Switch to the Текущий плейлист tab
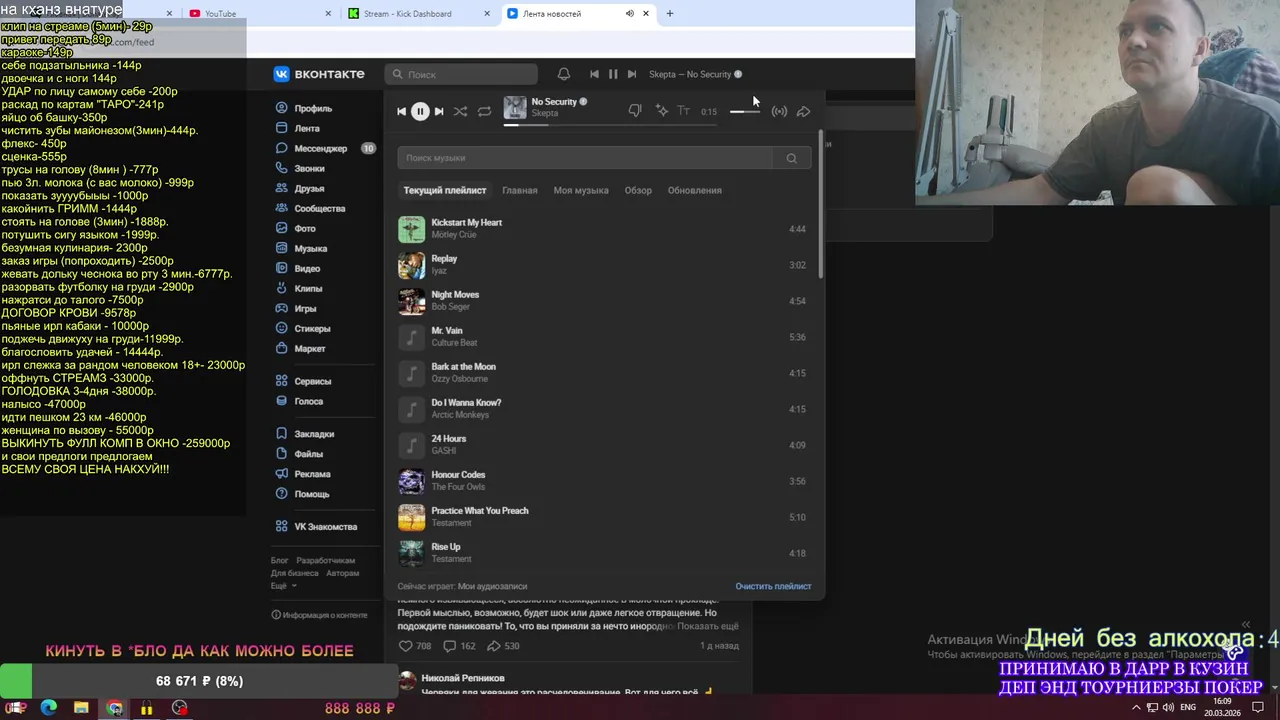1280x720 pixels. pyautogui.click(x=445, y=190)
